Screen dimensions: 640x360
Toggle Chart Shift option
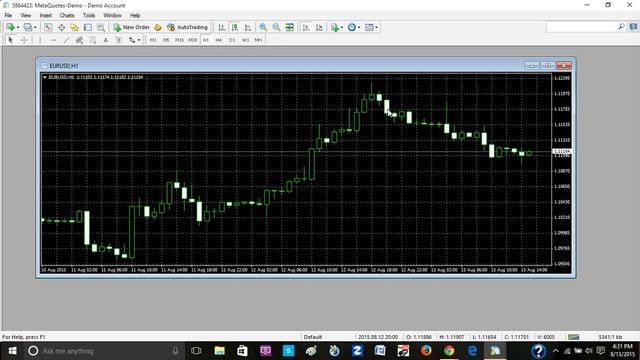[x=319, y=27]
